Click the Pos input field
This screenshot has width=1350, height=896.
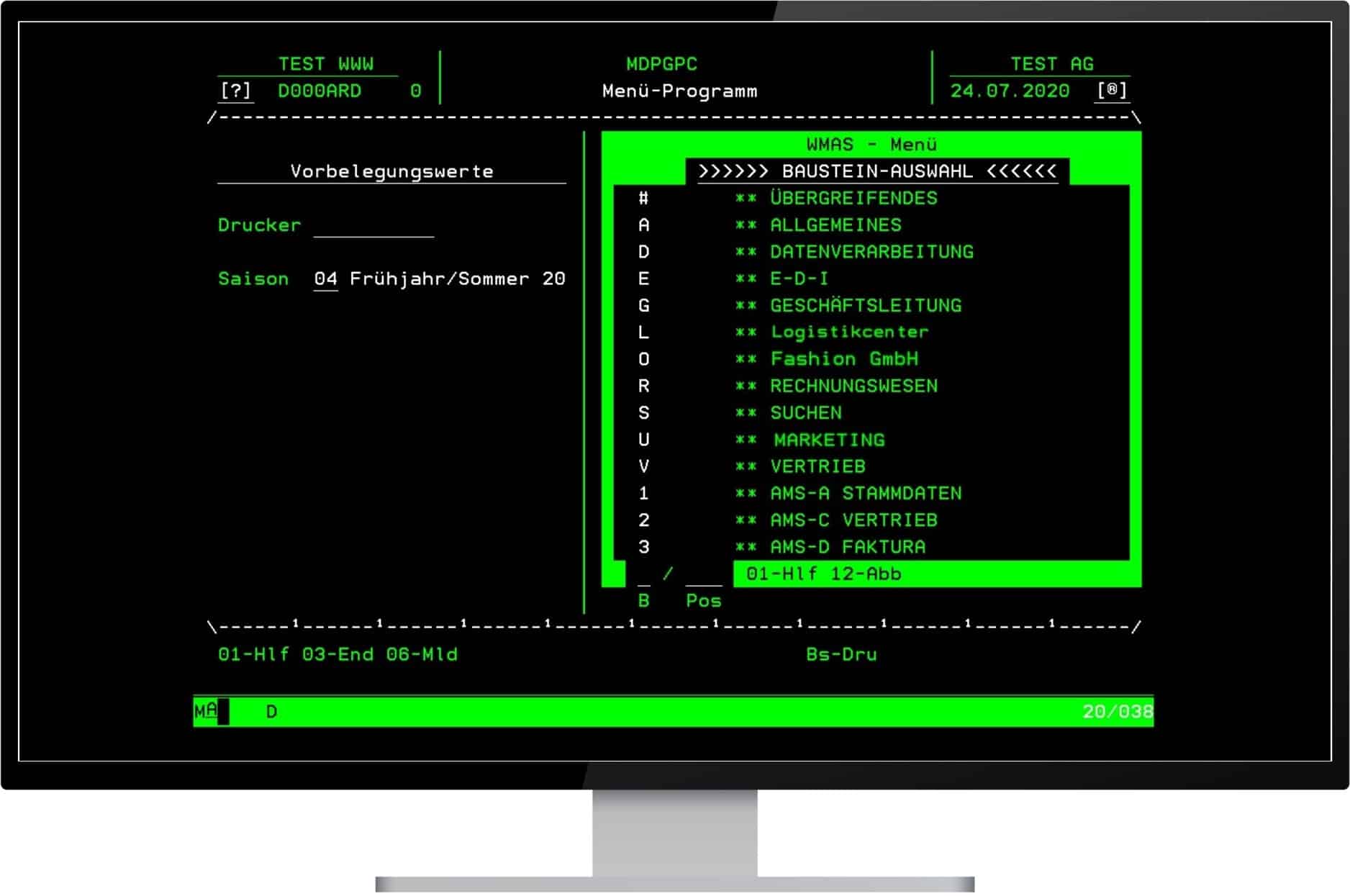pos(703,574)
